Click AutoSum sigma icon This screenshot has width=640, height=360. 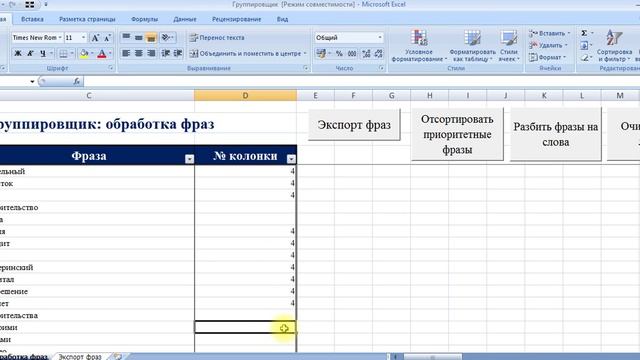584,33
